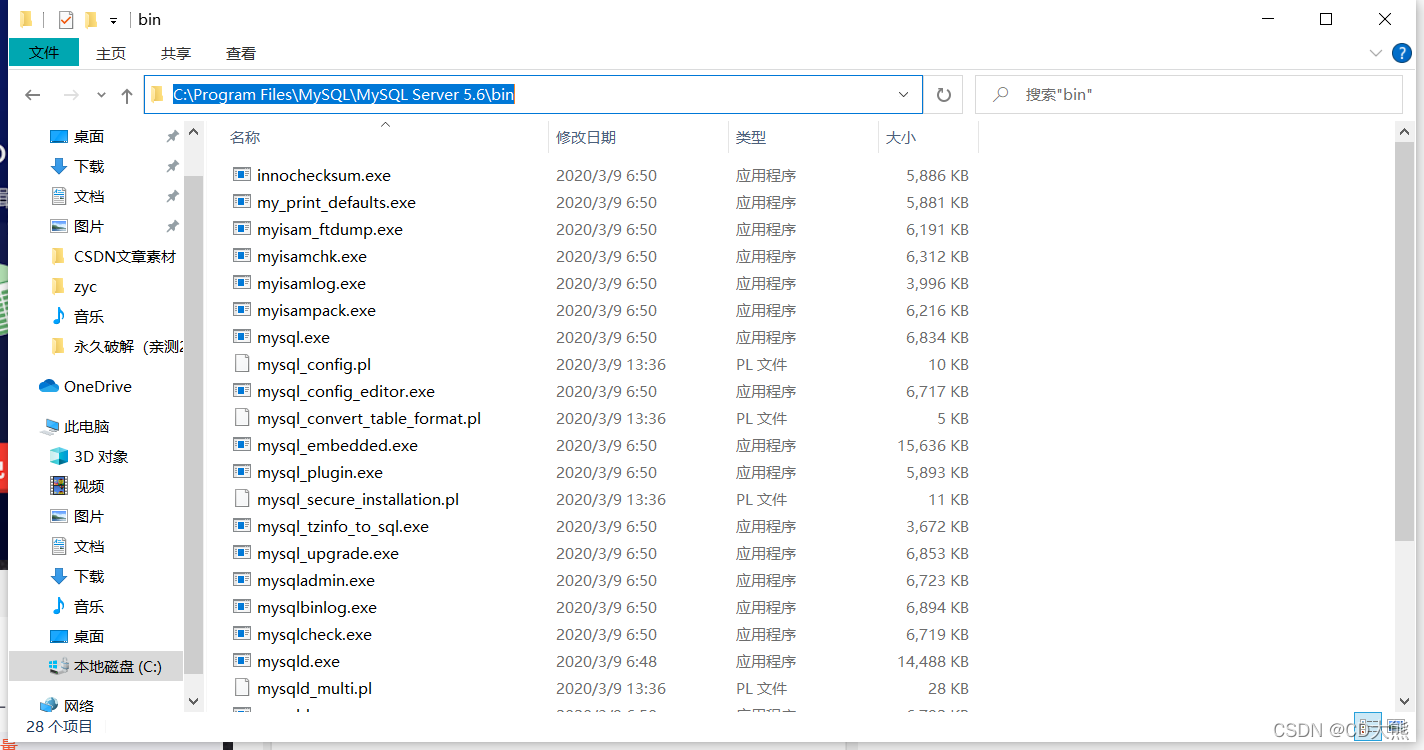Click the mysql_tzinfo_to_sql.exe file icon
The height and width of the screenshot is (750, 1424).
(241, 526)
